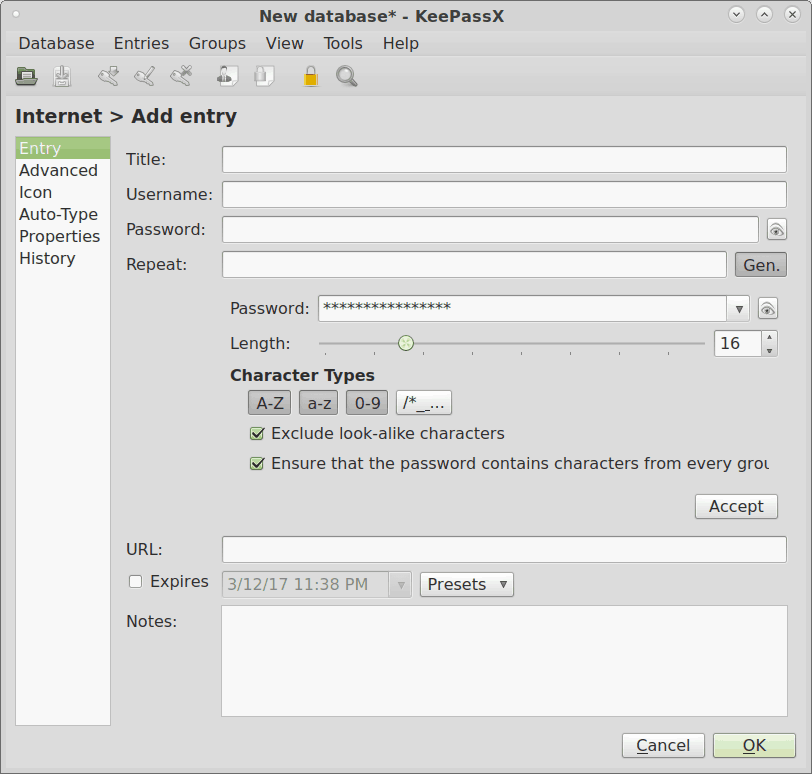Switch to the Icon section

coord(63,193)
